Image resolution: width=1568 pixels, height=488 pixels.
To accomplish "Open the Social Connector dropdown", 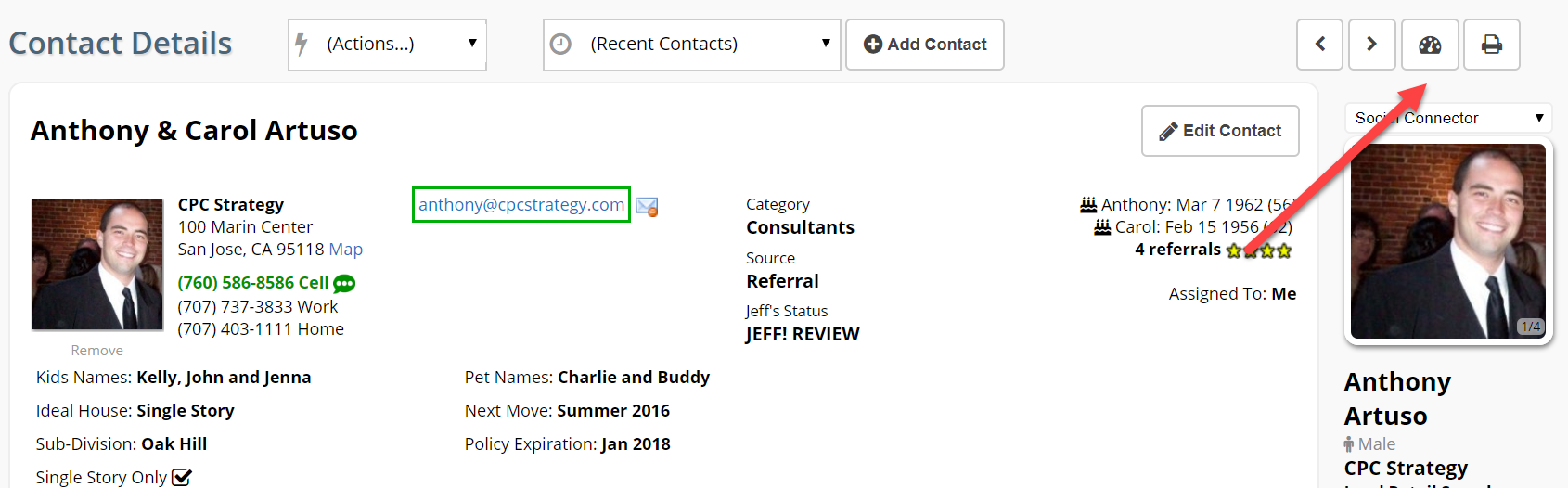I will [1448, 118].
